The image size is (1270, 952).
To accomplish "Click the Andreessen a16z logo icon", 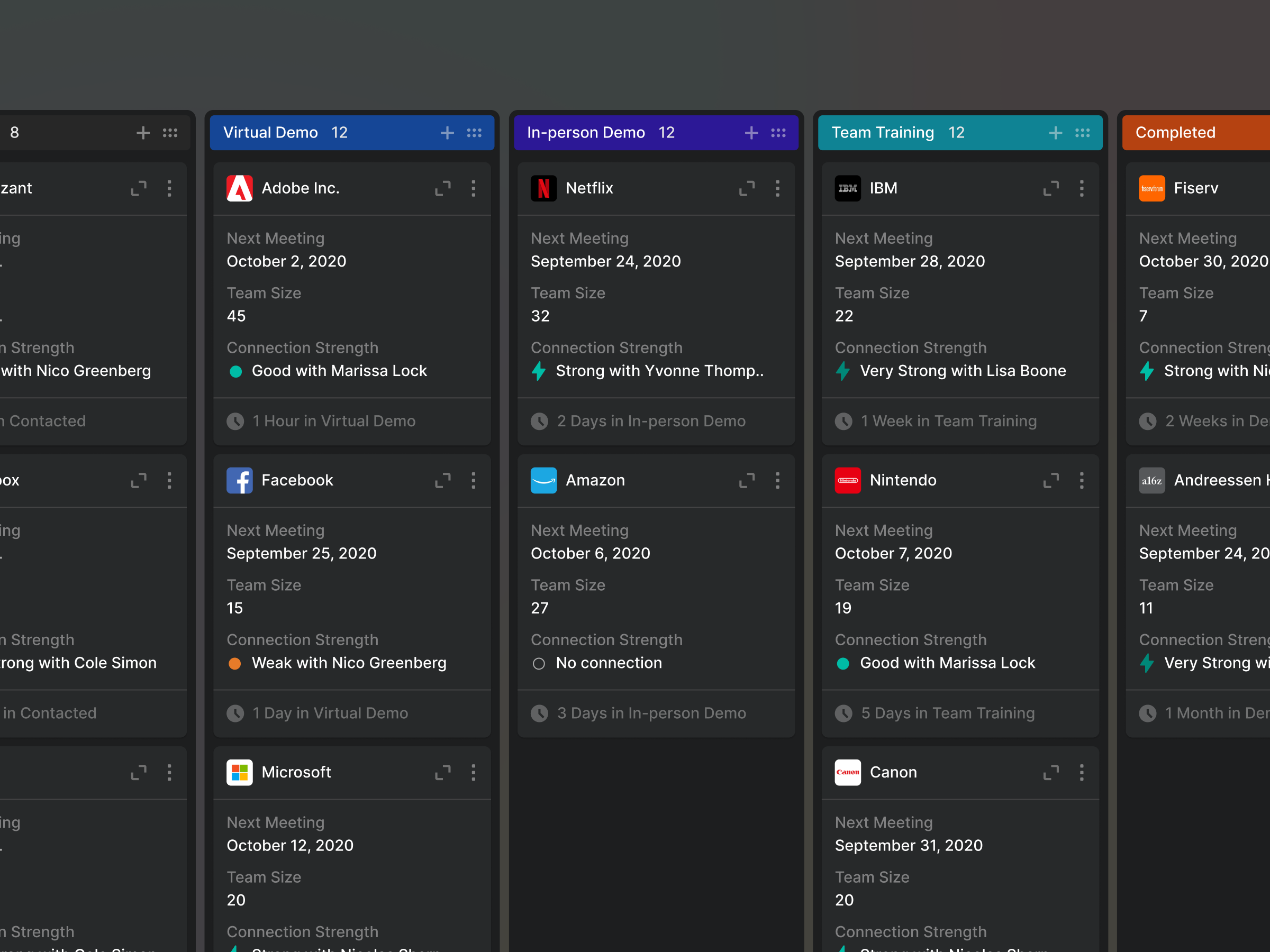I will click(x=1153, y=480).
